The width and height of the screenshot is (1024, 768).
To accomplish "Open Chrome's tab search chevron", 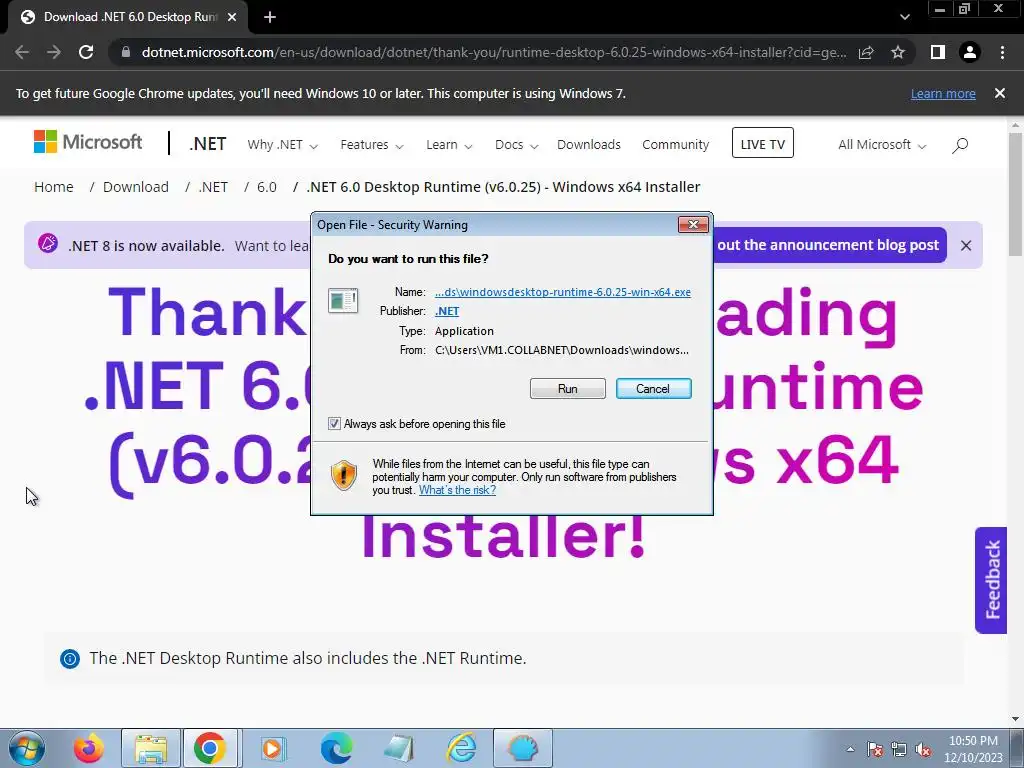I will (x=904, y=18).
